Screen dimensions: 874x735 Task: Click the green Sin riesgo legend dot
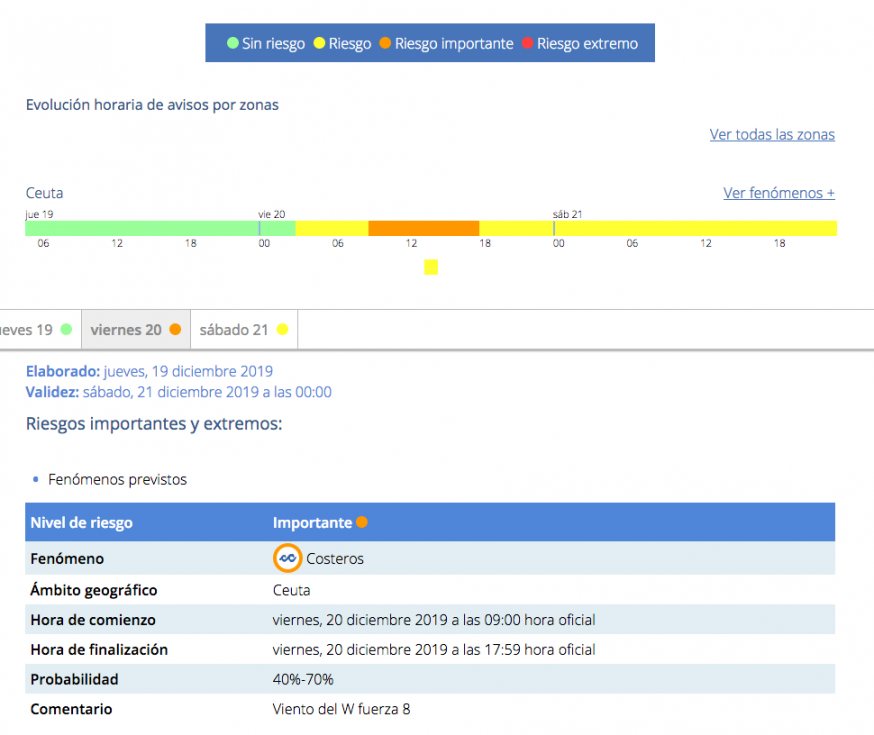(x=233, y=44)
